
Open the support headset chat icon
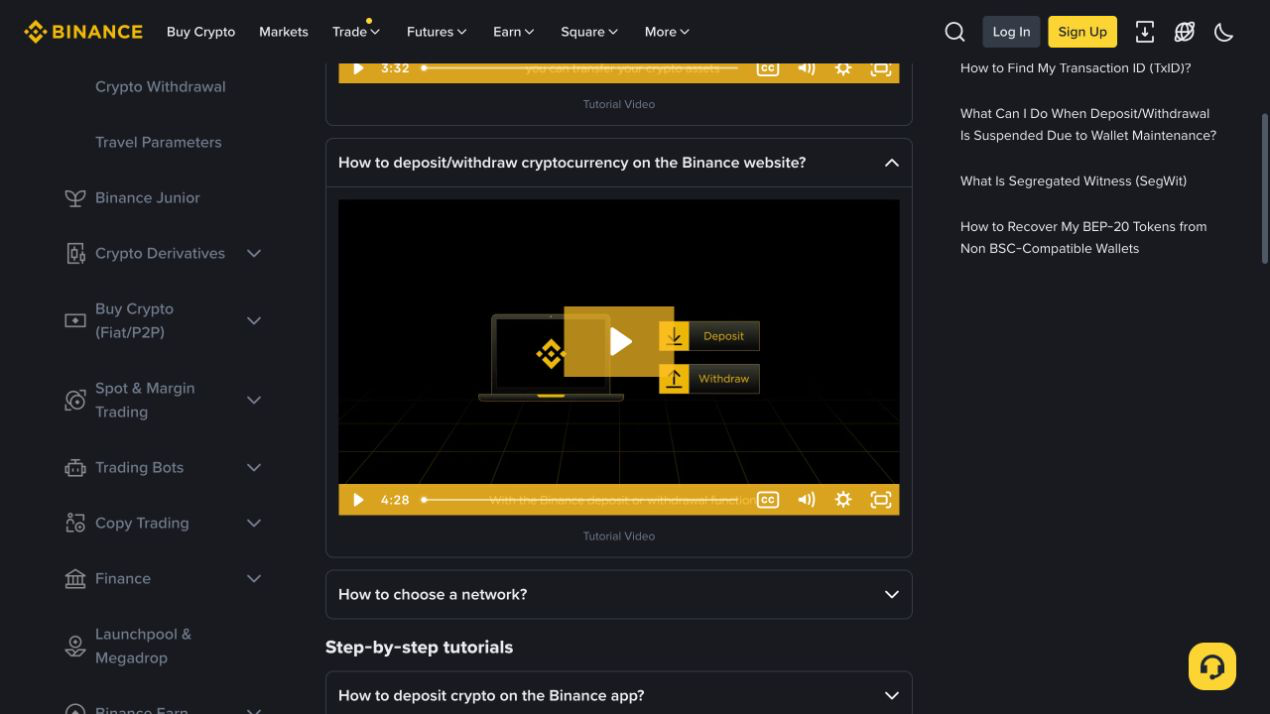1212,666
